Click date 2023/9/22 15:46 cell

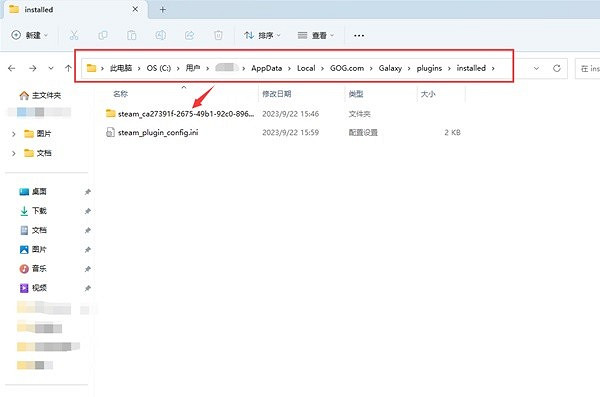[x=290, y=114]
